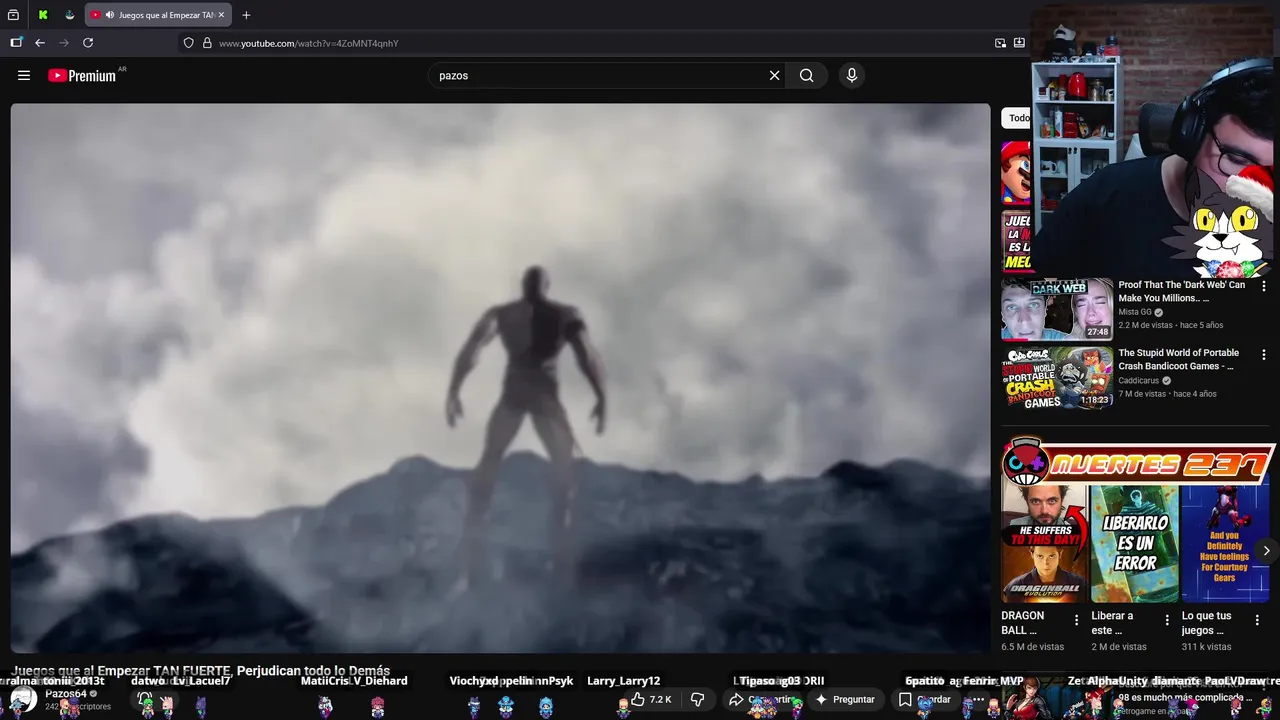Open options for Liberar a este video
The width and height of the screenshot is (1280, 720).
tap(1166, 621)
